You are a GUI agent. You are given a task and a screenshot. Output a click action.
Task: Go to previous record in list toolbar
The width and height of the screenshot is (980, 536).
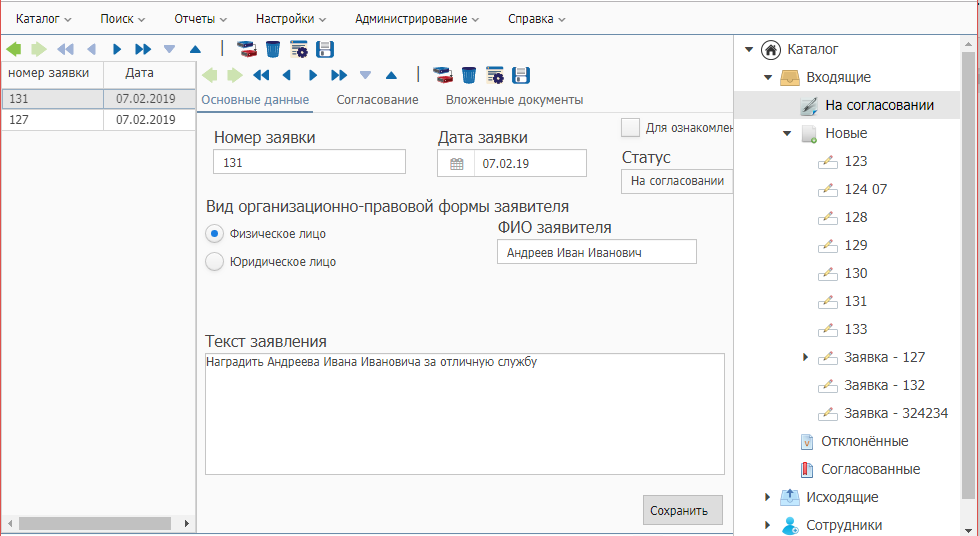click(91, 49)
